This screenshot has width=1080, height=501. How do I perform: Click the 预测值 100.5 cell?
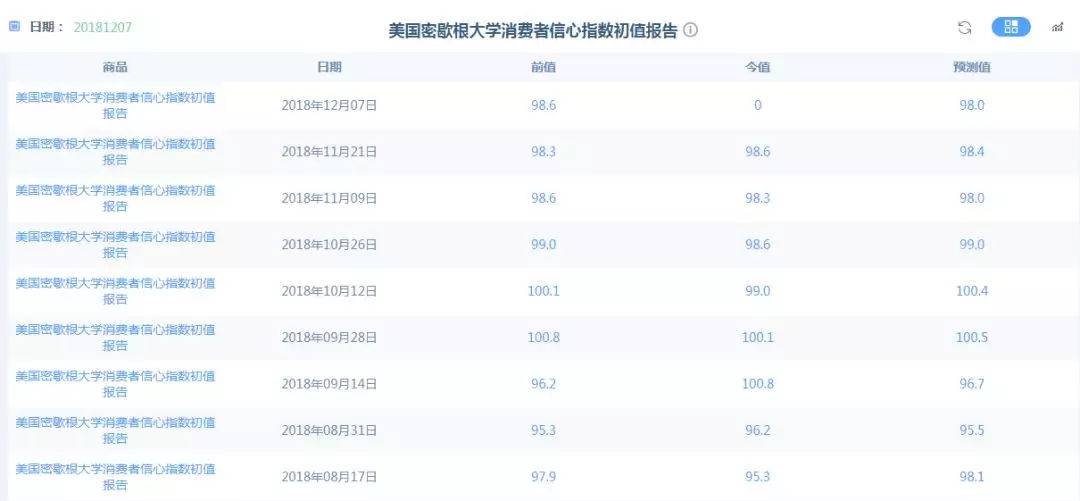click(x=972, y=337)
